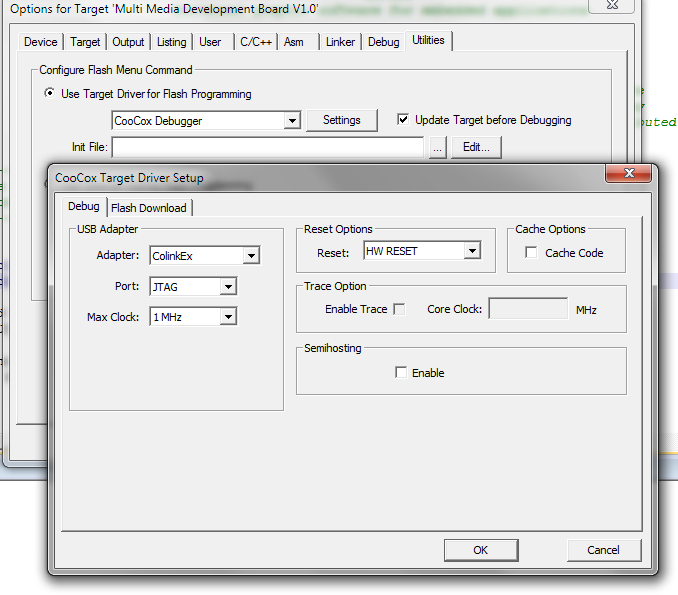Image resolution: width=678 pixels, height=595 pixels.
Task: Confirm driver setup with OK
Action: [481, 550]
